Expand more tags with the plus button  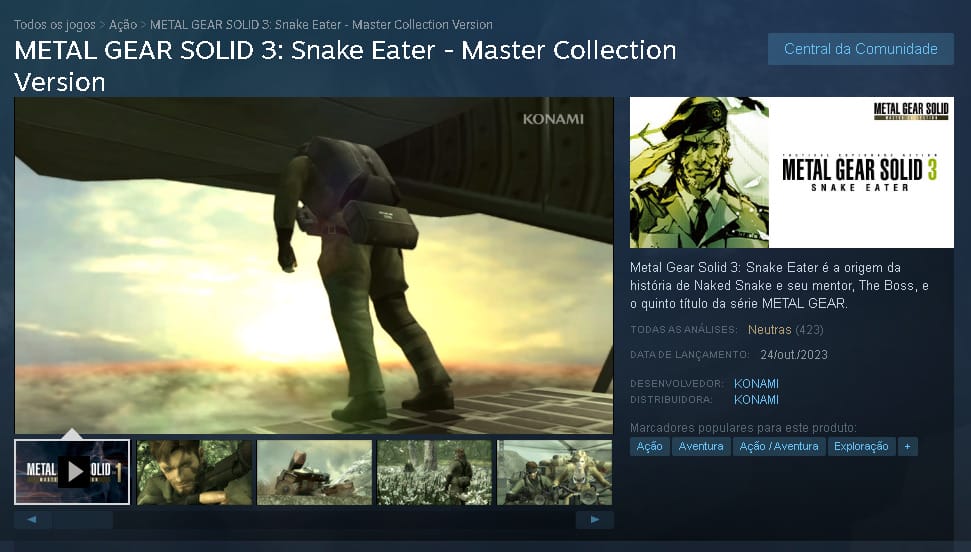coord(907,446)
